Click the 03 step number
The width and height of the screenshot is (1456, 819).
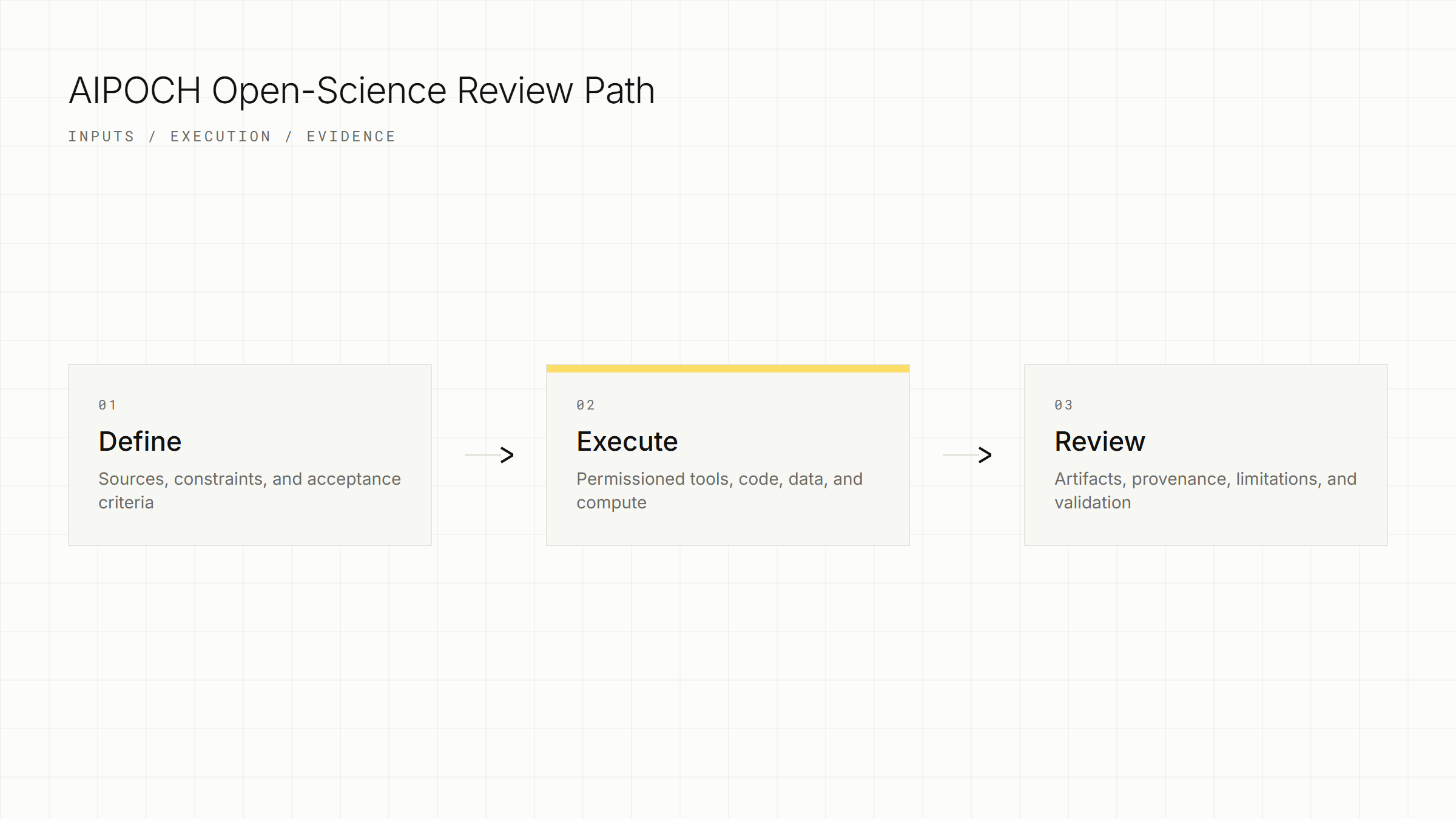1063,405
